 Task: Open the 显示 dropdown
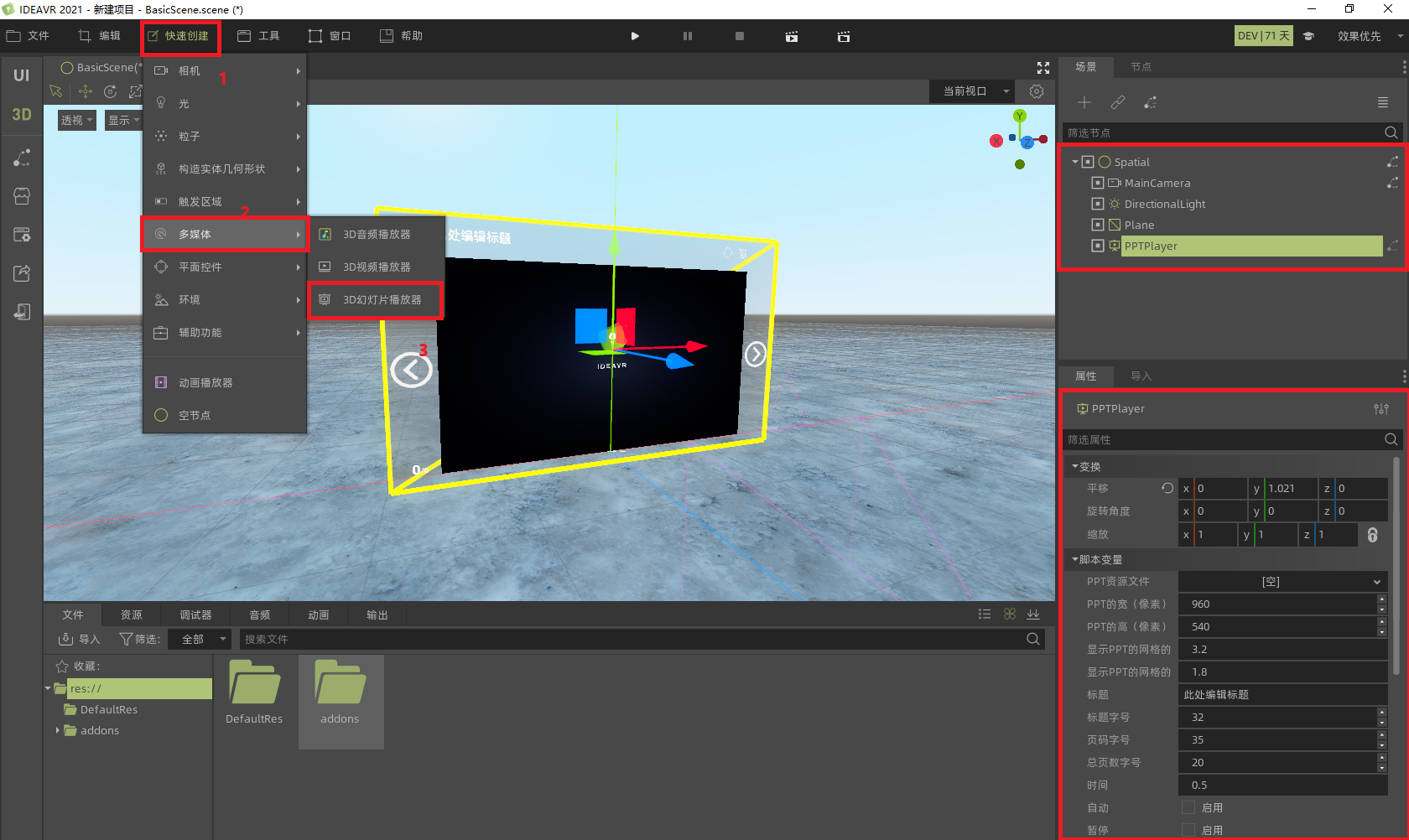coord(123,120)
